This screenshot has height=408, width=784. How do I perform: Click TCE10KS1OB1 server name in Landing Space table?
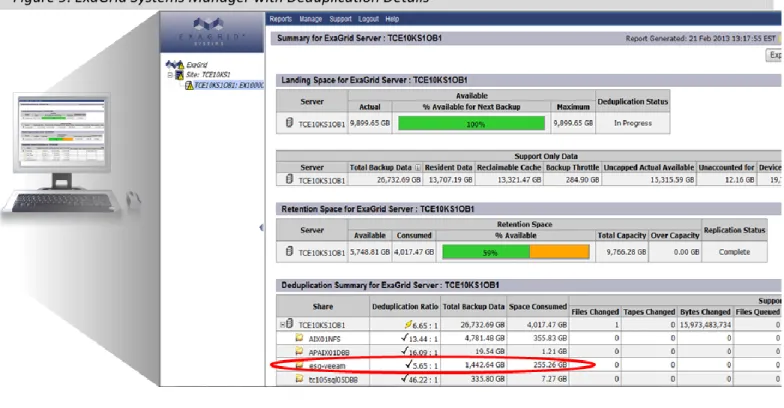(x=322, y=124)
